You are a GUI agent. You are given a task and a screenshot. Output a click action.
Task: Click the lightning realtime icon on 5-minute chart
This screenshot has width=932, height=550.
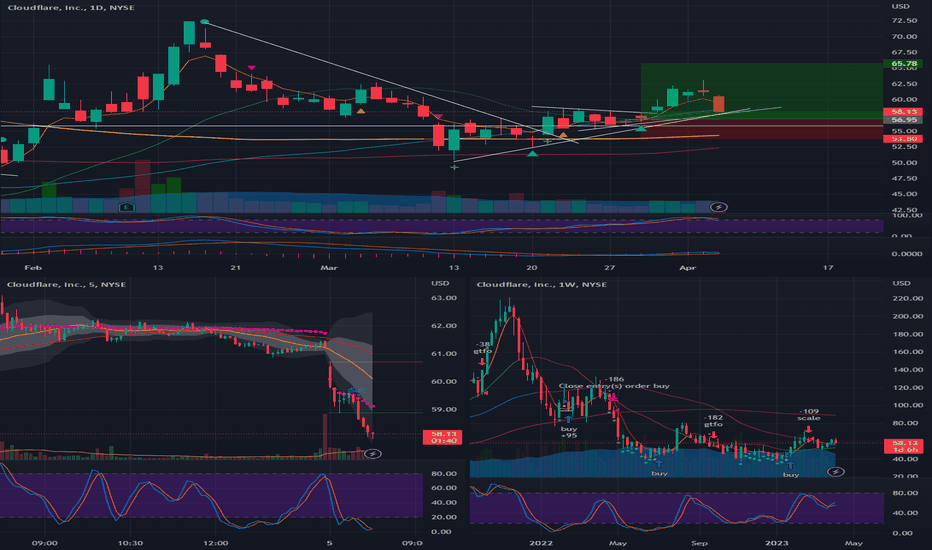[373, 454]
